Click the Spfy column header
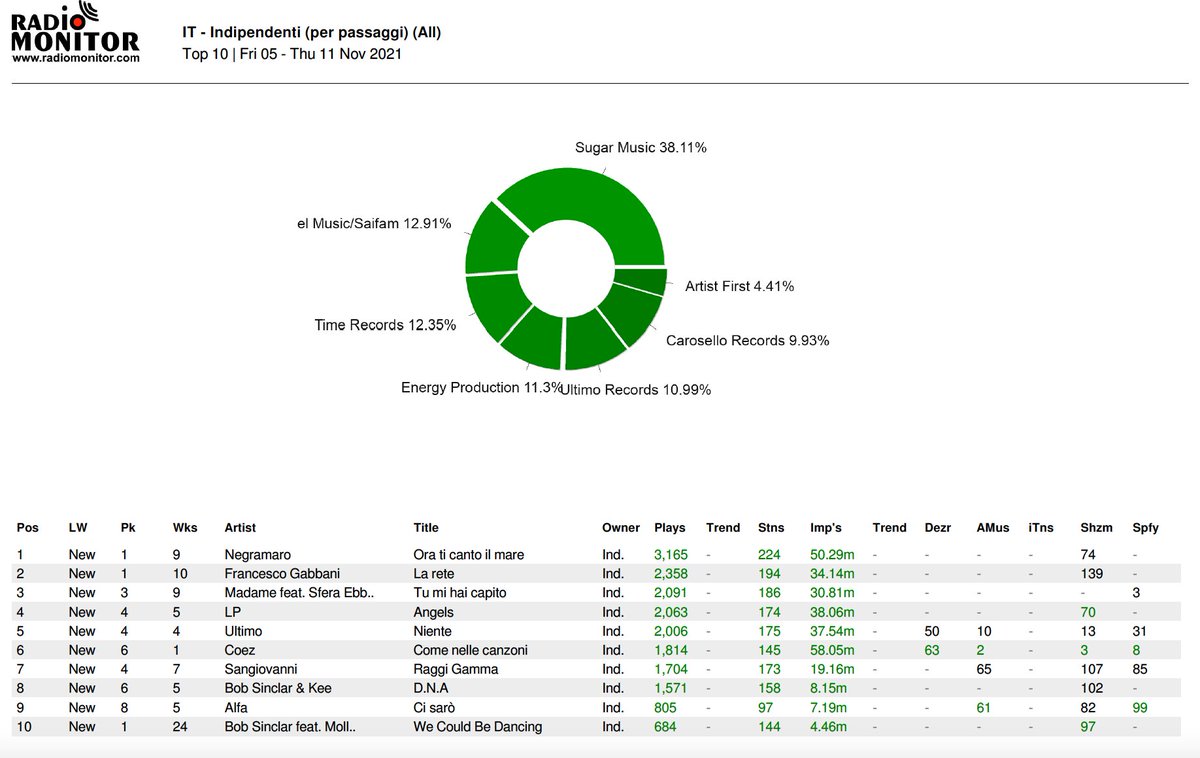 click(1146, 527)
